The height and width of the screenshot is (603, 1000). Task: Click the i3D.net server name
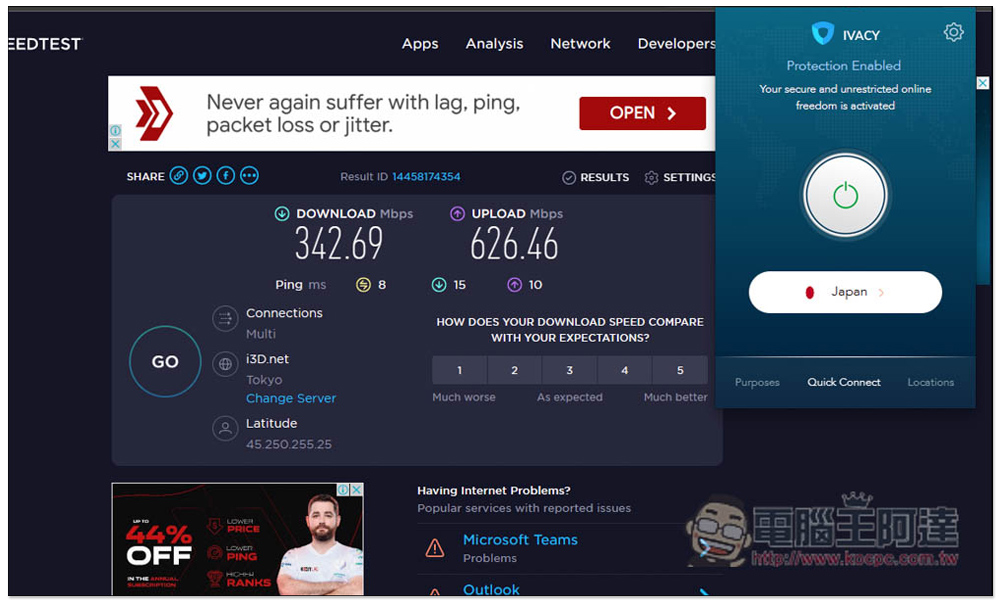click(x=267, y=359)
